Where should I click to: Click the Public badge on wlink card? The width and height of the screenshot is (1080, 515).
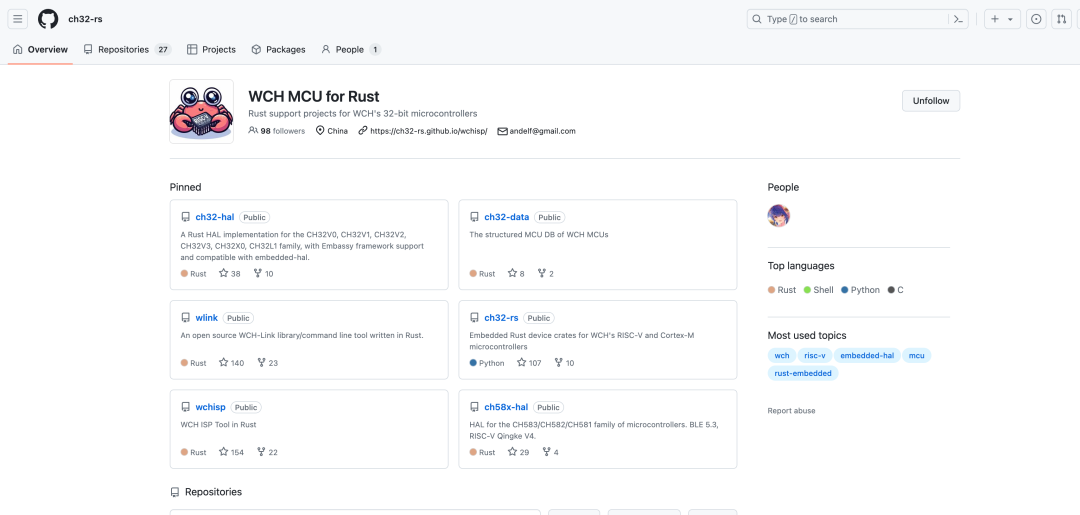(x=238, y=318)
